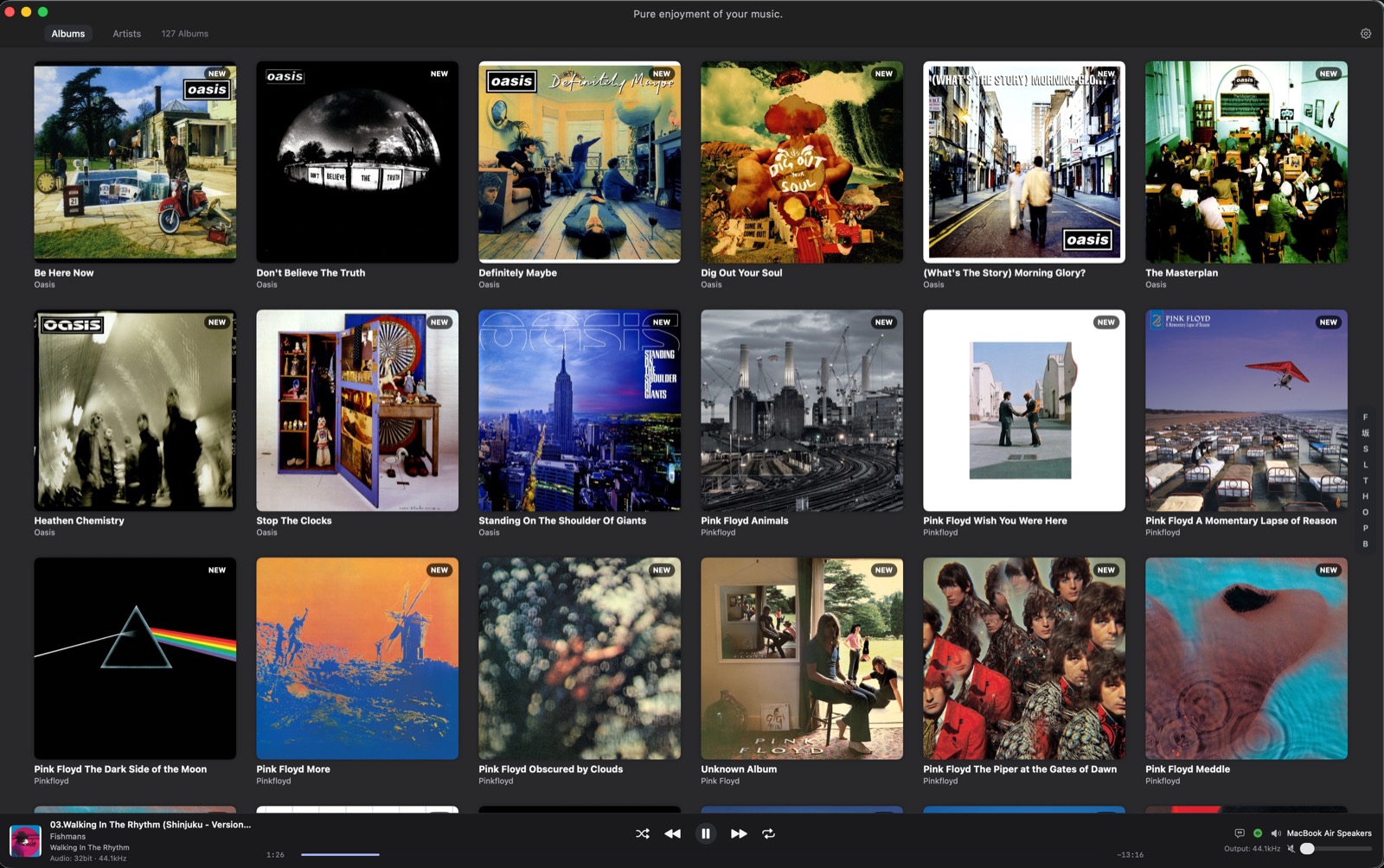Adjust the volume slider knob

[x=1308, y=849]
